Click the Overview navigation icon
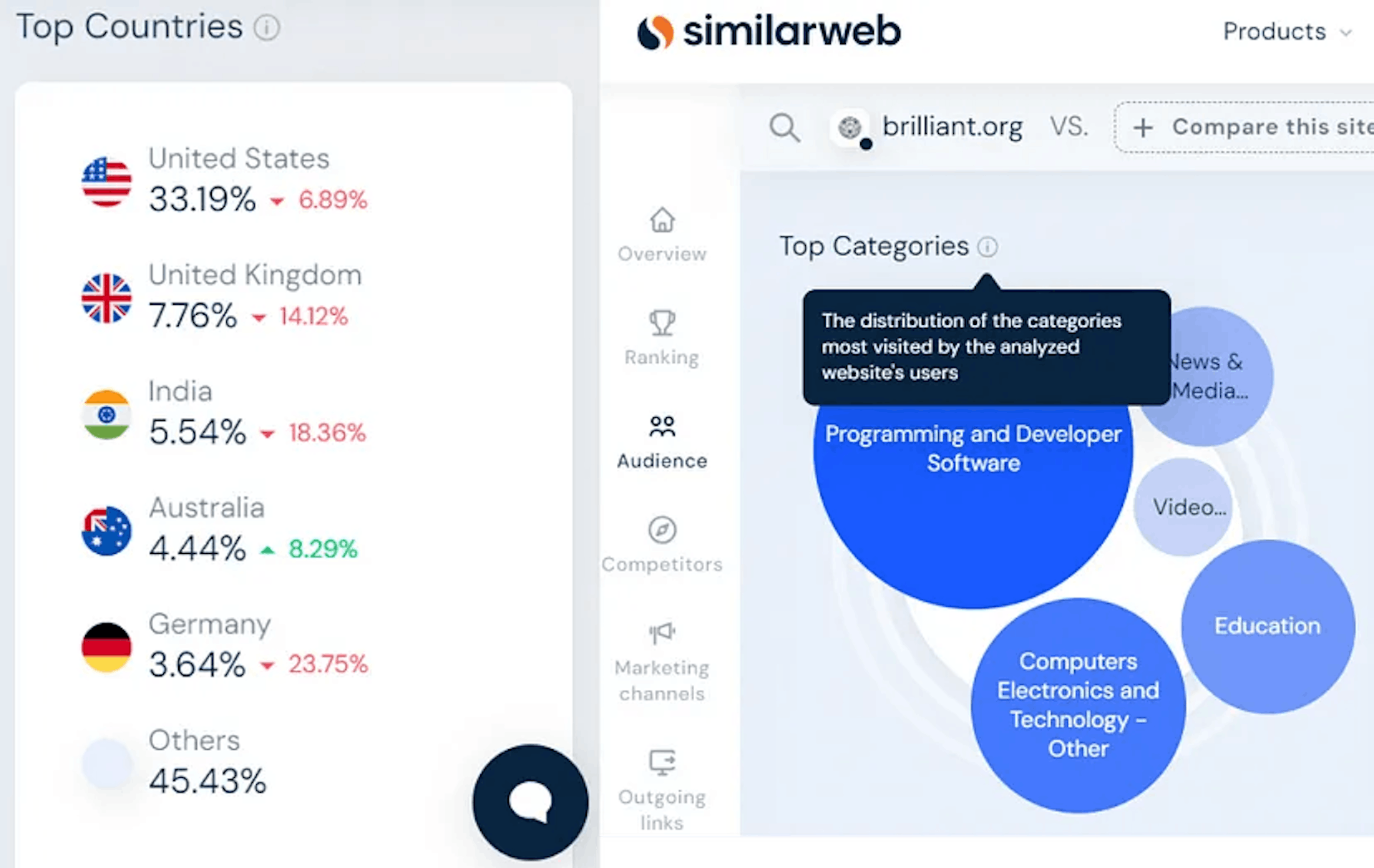1374x868 pixels. pyautogui.click(x=663, y=220)
